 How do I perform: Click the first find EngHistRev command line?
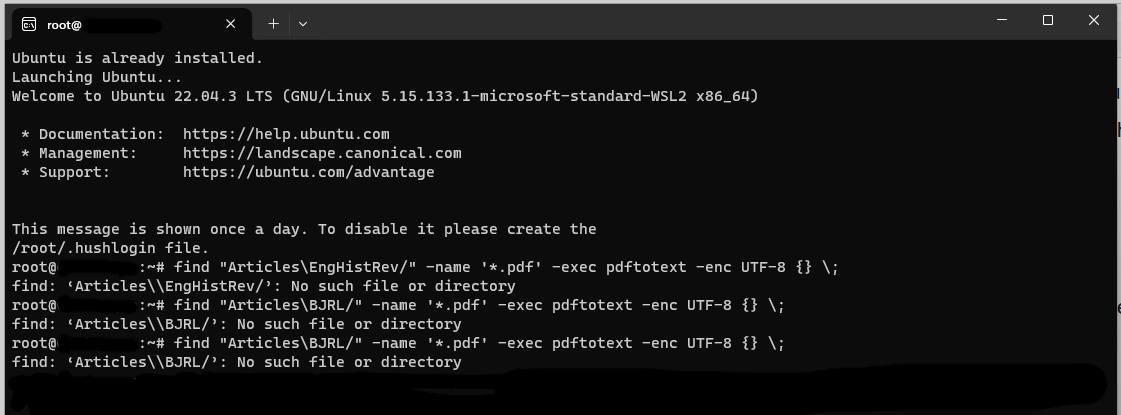(x=425, y=268)
